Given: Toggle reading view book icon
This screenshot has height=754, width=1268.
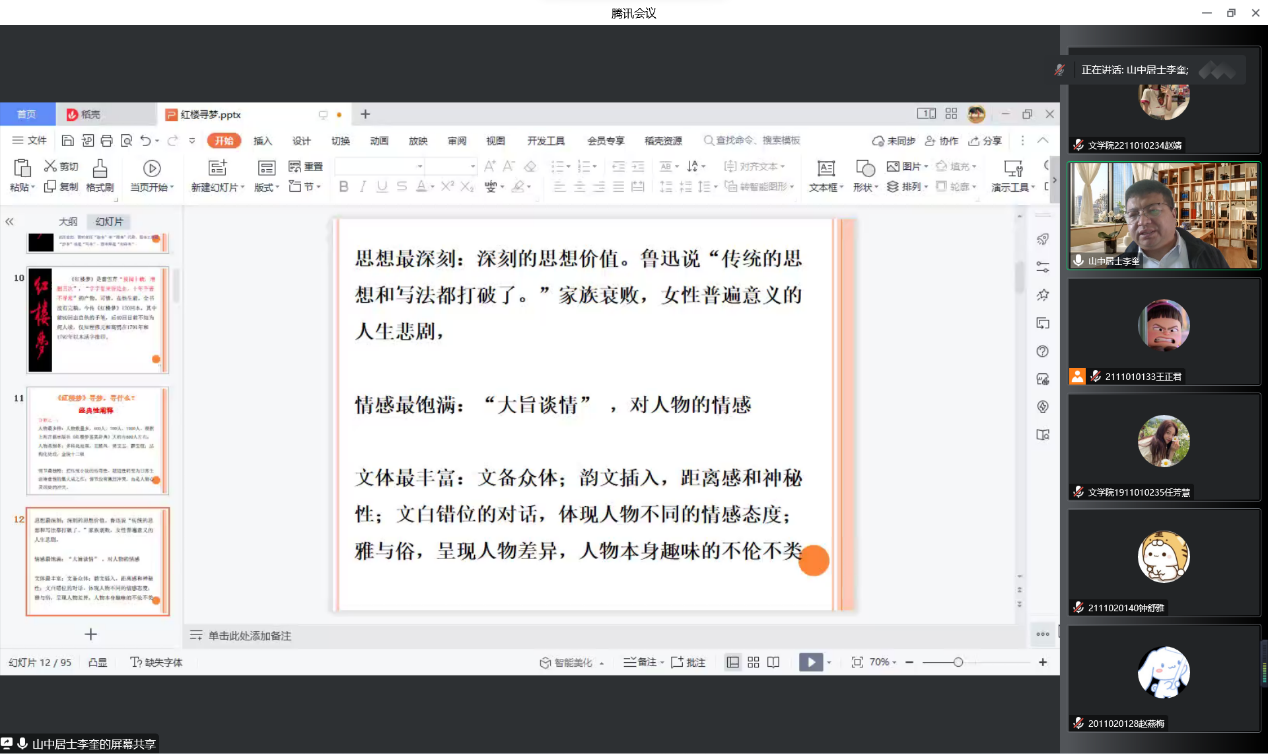Looking at the screenshot, I should (x=773, y=662).
